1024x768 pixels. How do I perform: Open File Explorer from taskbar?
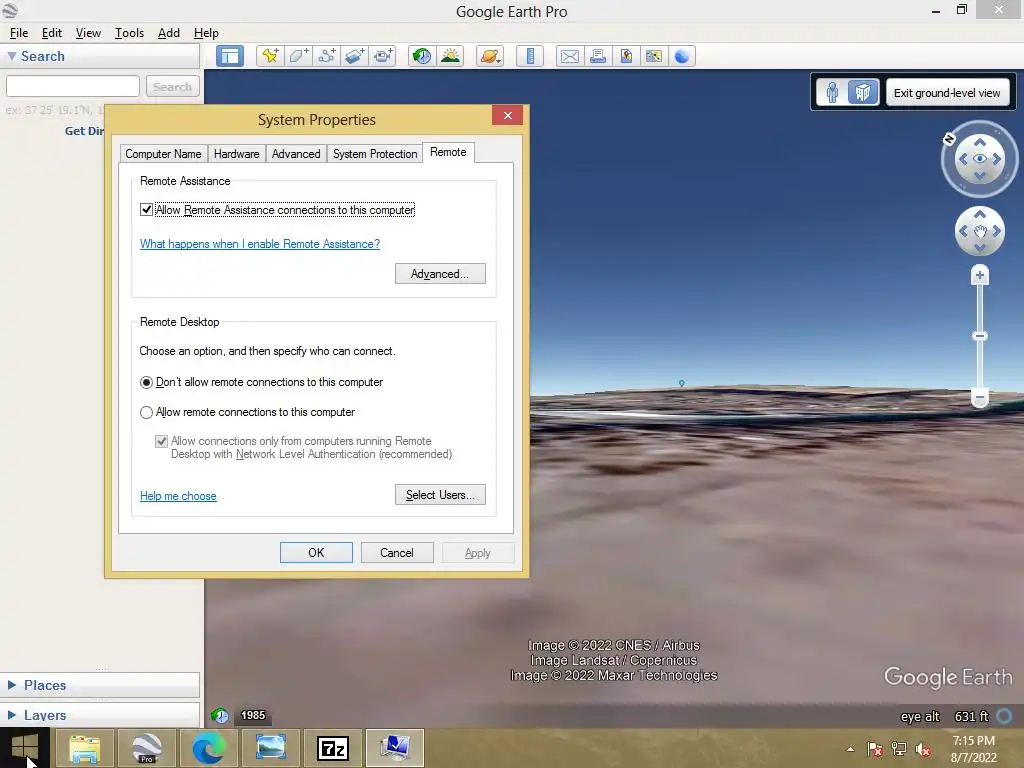point(84,748)
